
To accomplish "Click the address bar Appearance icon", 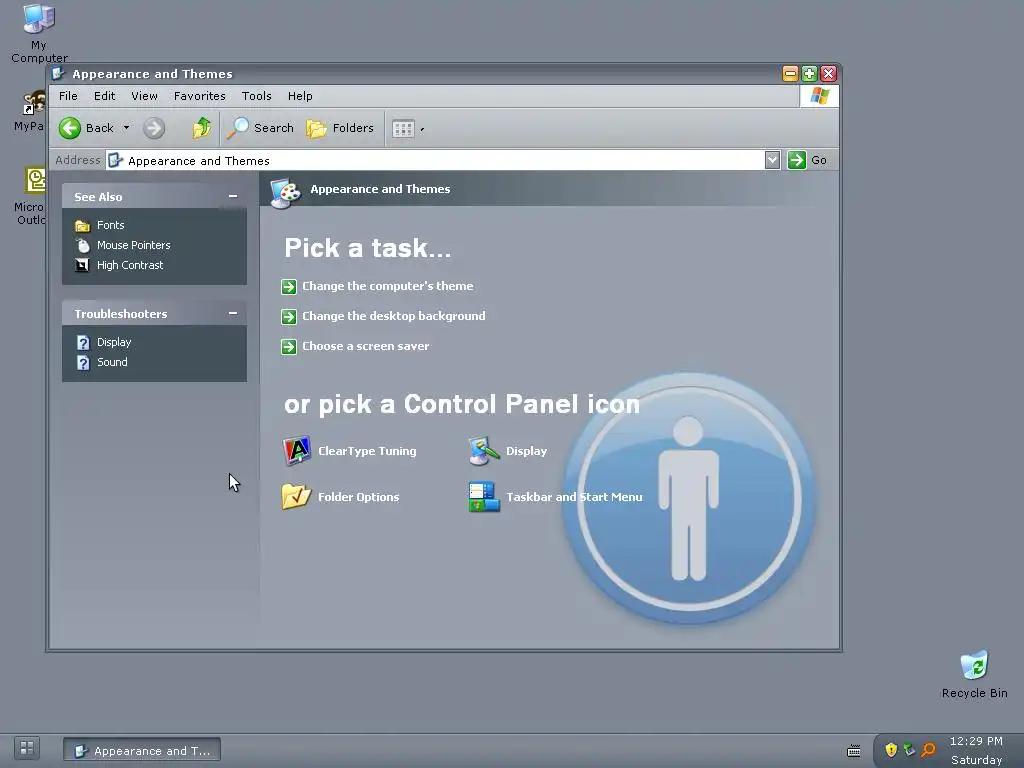I will (115, 160).
